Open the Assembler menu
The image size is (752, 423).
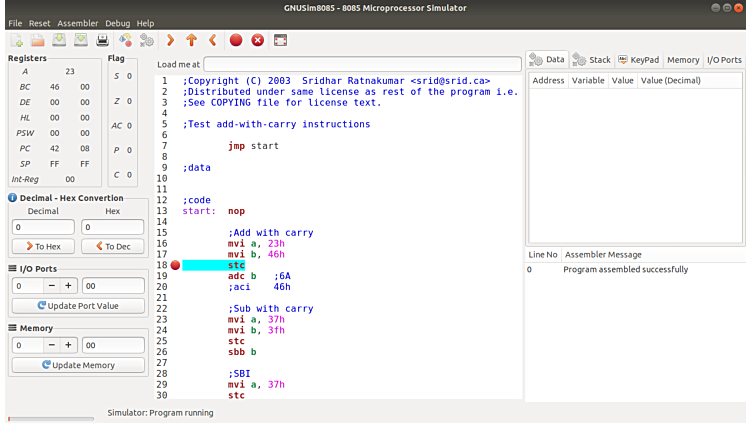78,23
